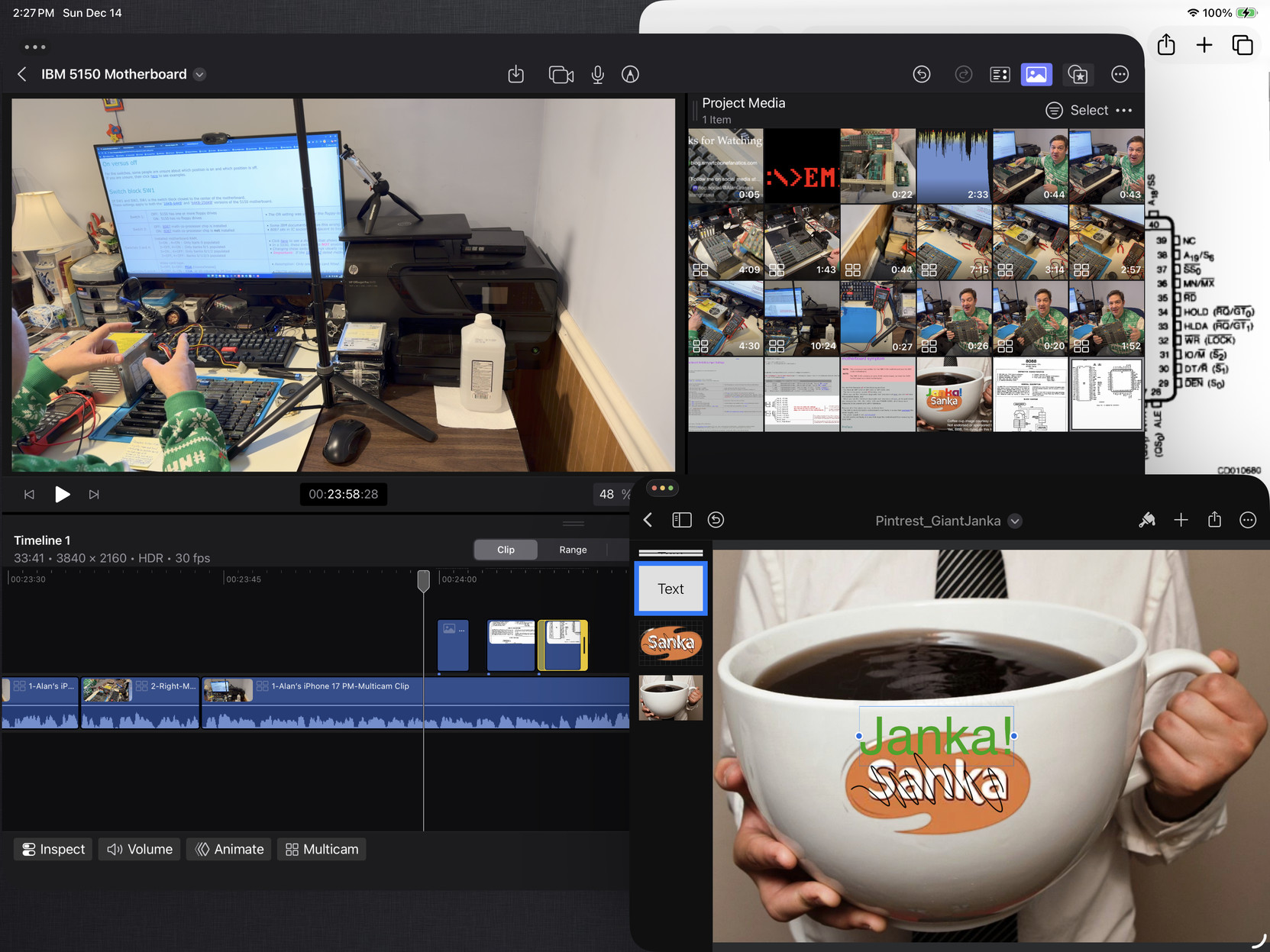Image resolution: width=1270 pixels, height=952 pixels.
Task: Select the connected image clip nearest the playhead
Action: (x=453, y=646)
